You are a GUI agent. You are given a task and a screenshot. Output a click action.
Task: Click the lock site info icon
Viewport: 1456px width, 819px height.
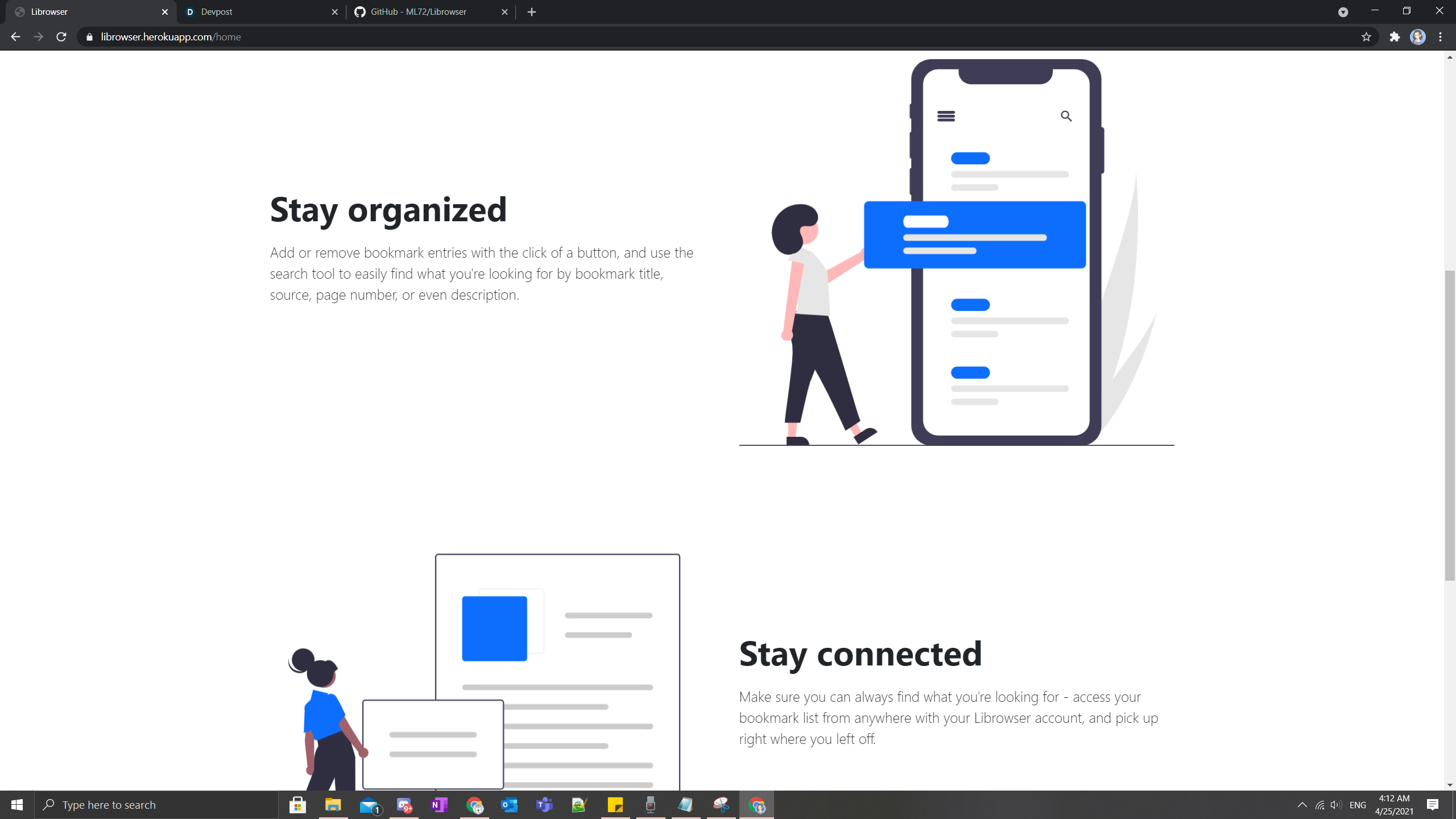(89, 37)
